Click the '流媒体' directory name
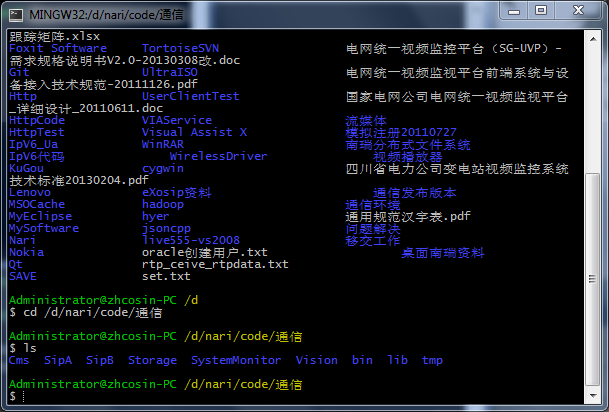The image size is (609, 412). click(x=366, y=121)
